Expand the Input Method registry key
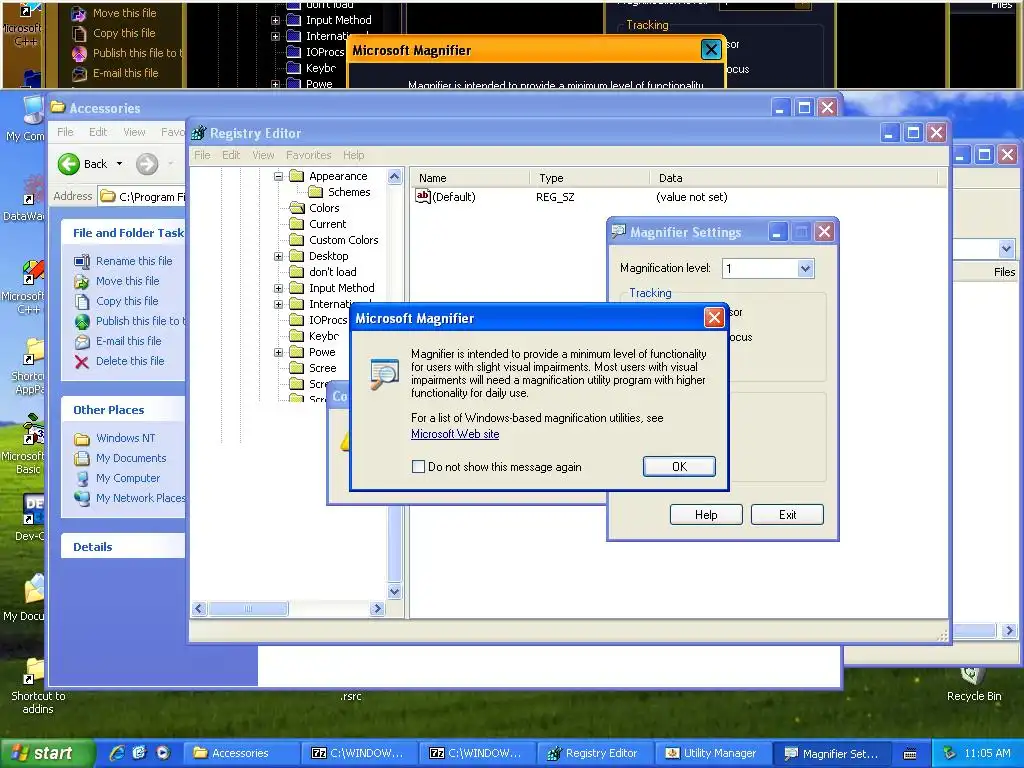 278,288
